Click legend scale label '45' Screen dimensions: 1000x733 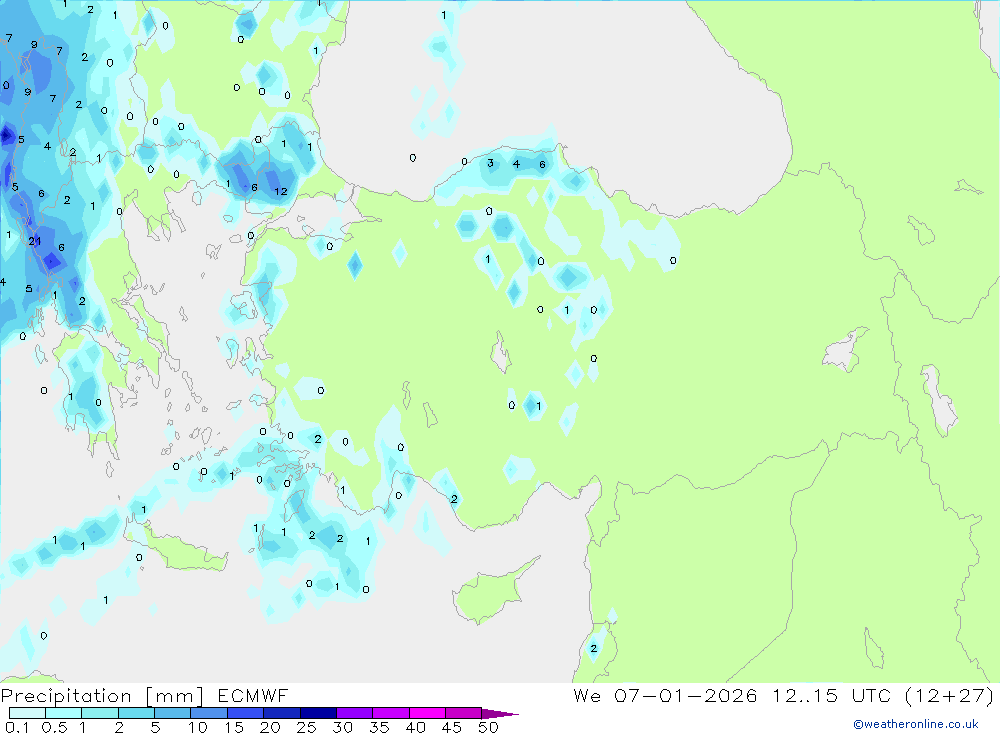coord(452,727)
